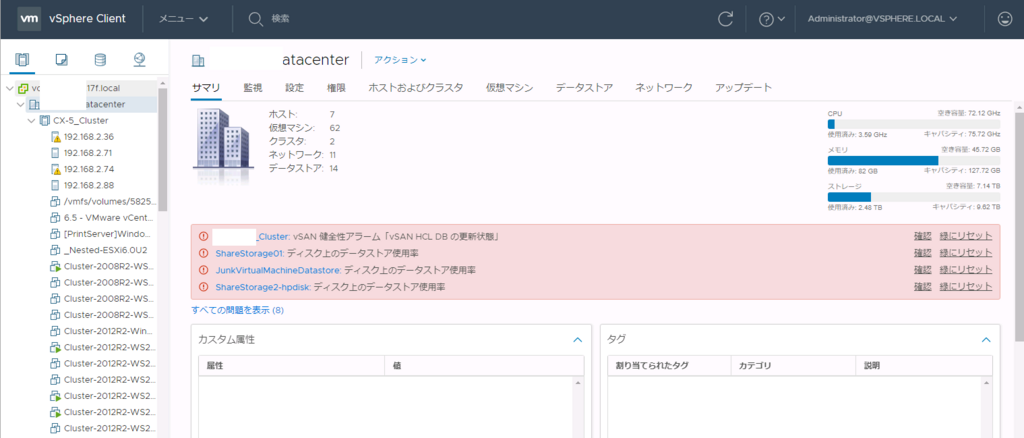The height and width of the screenshot is (438, 1024).
Task: Click the 割り当てられたタグ column header
Action: 669,366
